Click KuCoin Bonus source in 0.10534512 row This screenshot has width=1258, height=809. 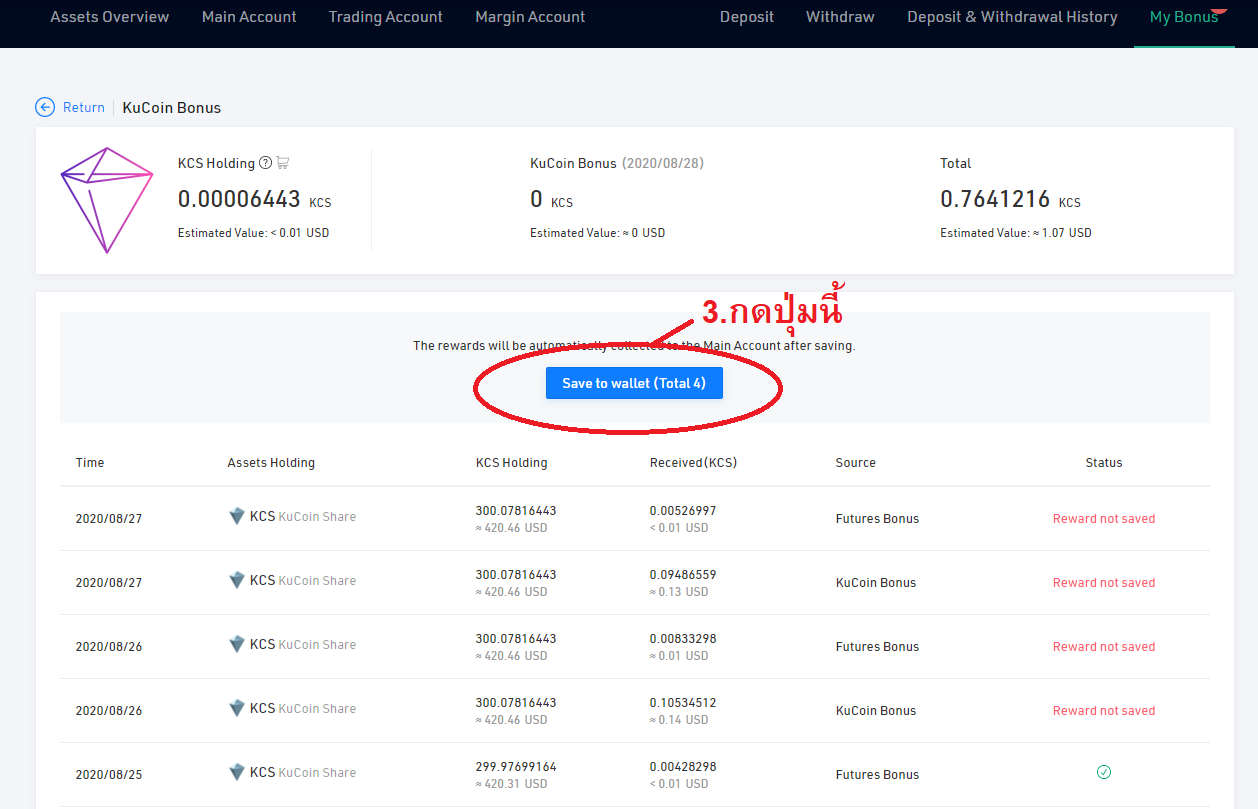(876, 711)
